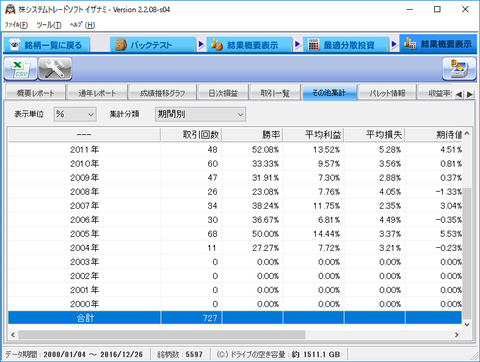Open the ツール(T) menu
The image size is (480, 362).
tap(49, 25)
